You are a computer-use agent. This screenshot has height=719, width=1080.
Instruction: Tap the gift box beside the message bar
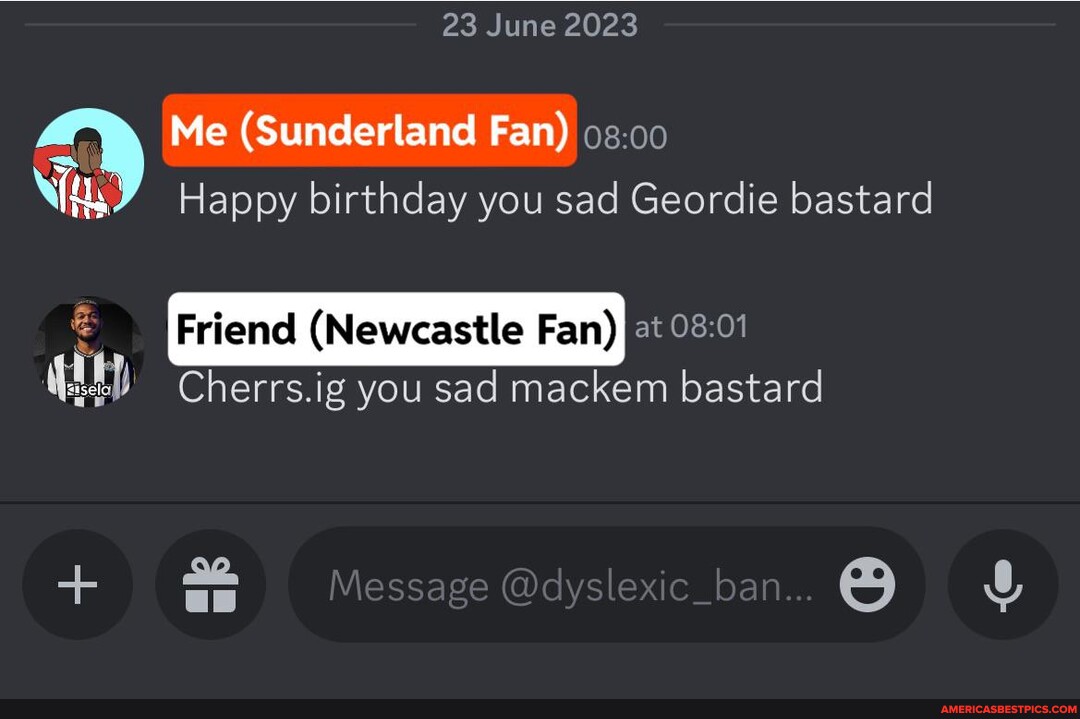(x=210, y=586)
